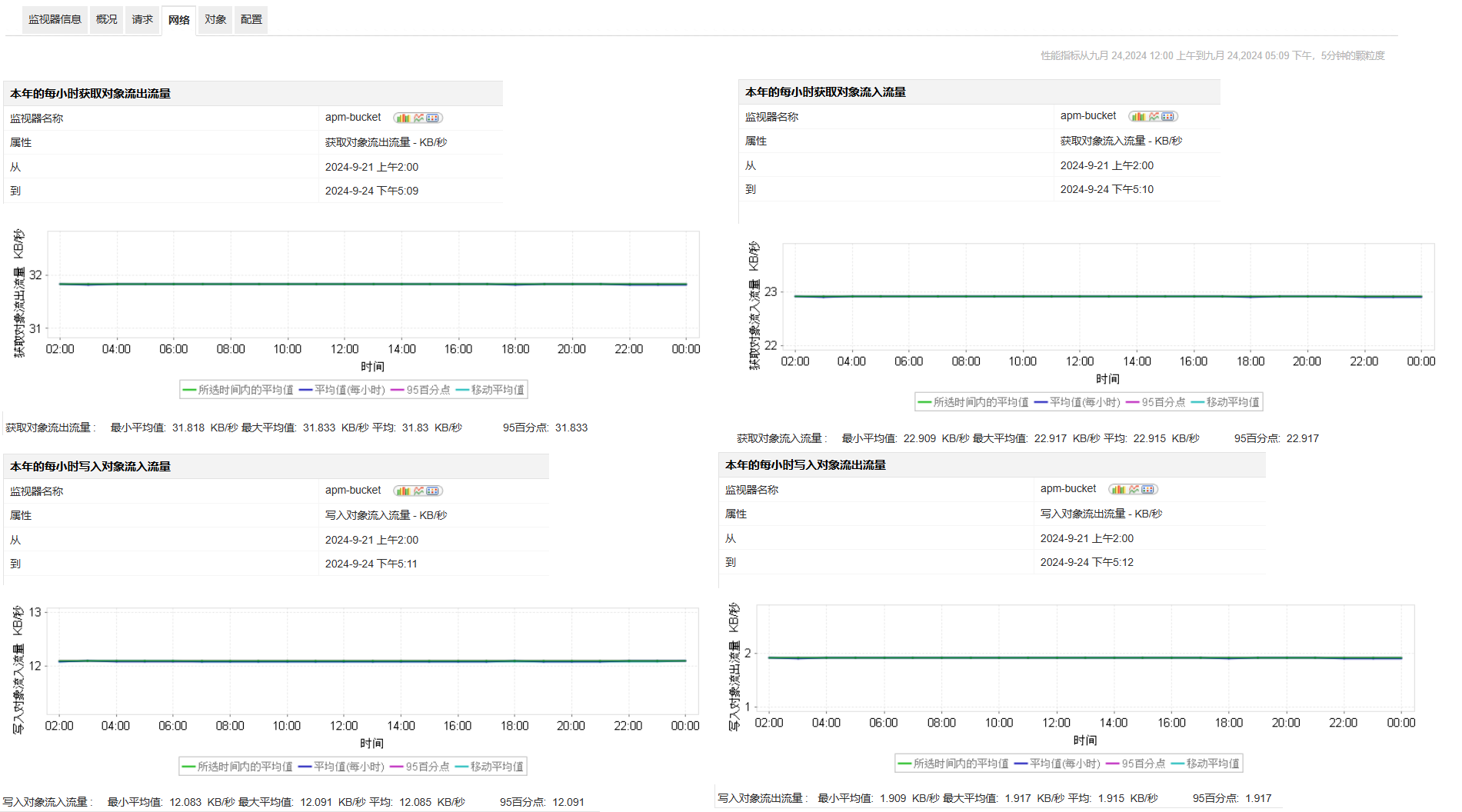The height and width of the screenshot is (812, 1462).
Task: Open table view icon in 获取对象流出流量 panel
Action: (433, 118)
